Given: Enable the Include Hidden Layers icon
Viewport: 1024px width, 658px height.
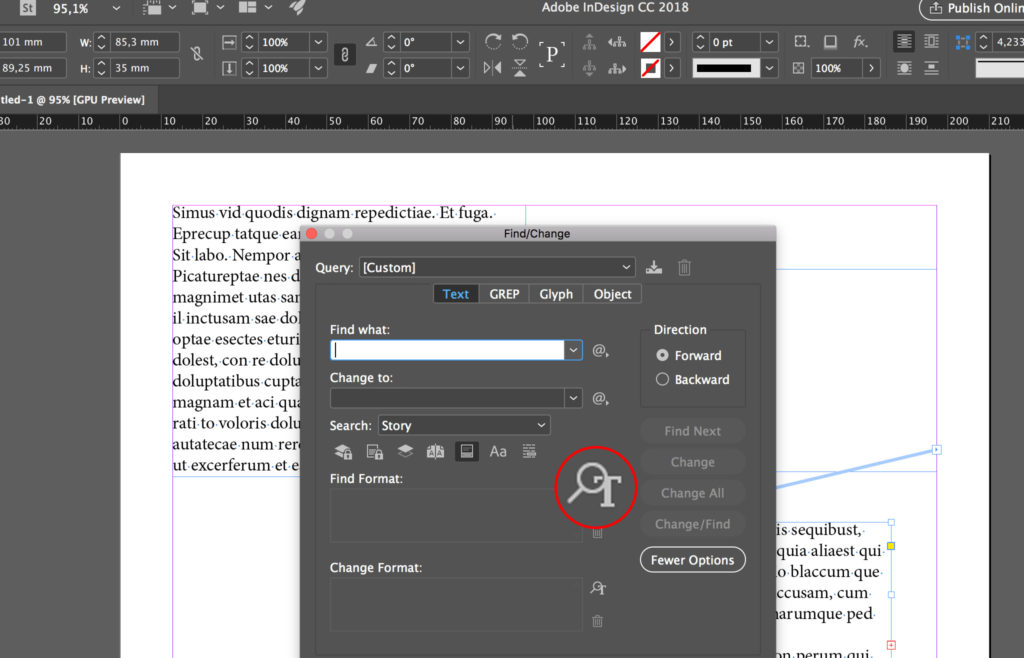Looking at the screenshot, I should pyautogui.click(x=405, y=451).
